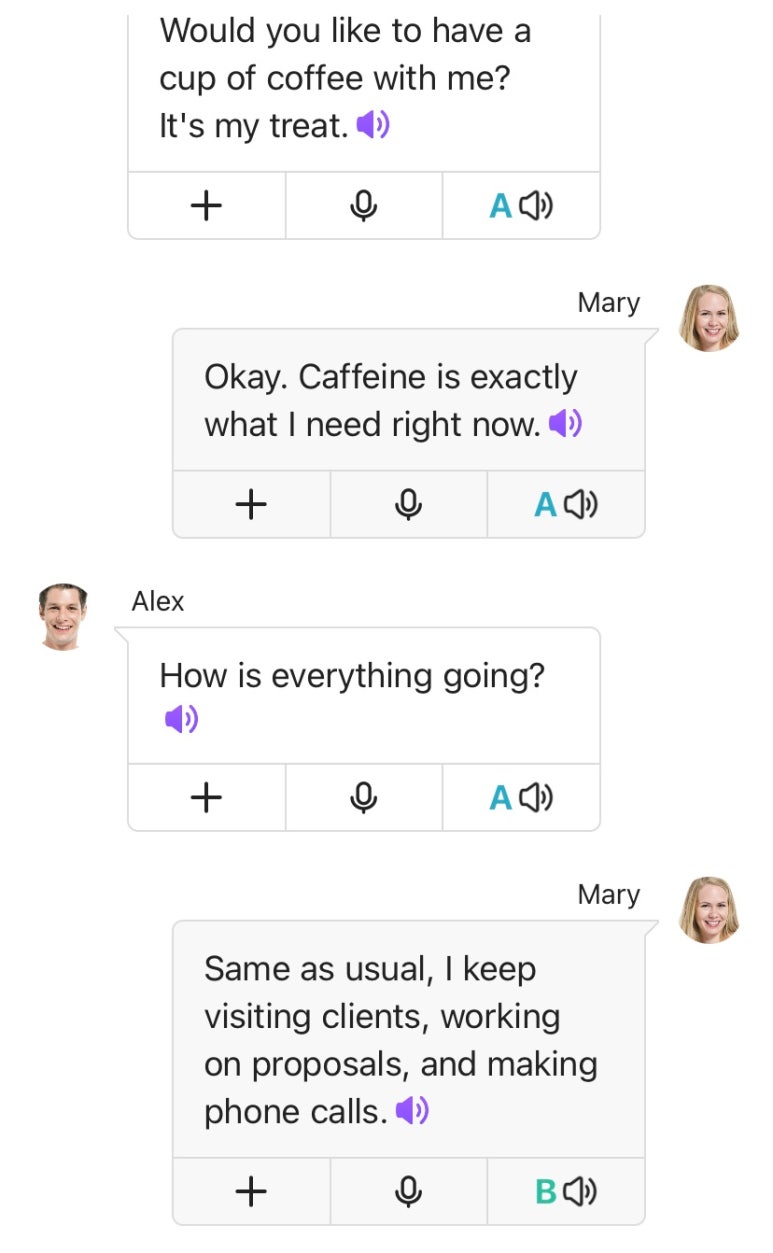
Task: Tap the A speaker grade under the coffee message
Action: coord(521,205)
